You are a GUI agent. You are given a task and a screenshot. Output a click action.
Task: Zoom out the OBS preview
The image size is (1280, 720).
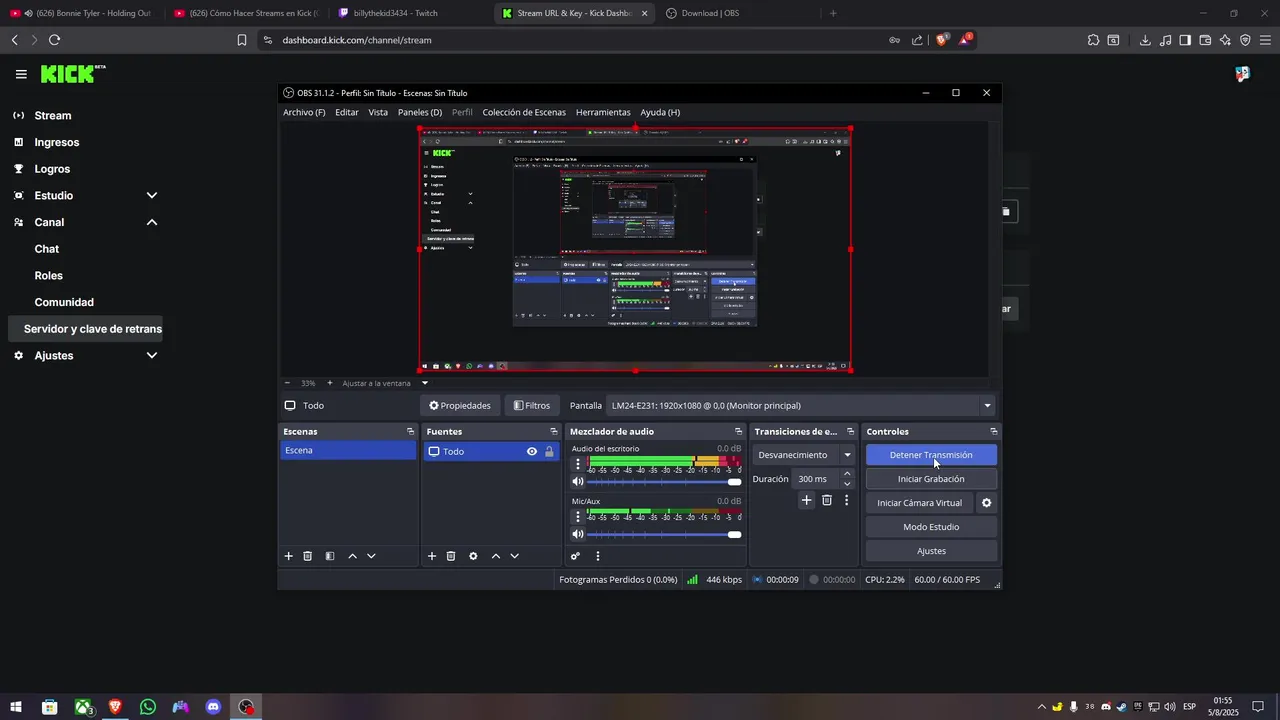287,383
